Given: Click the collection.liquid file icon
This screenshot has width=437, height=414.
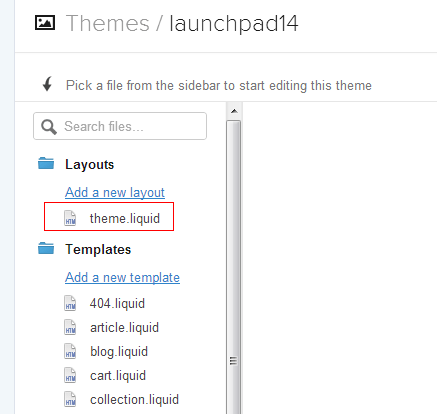Looking at the screenshot, I should 70,399.
